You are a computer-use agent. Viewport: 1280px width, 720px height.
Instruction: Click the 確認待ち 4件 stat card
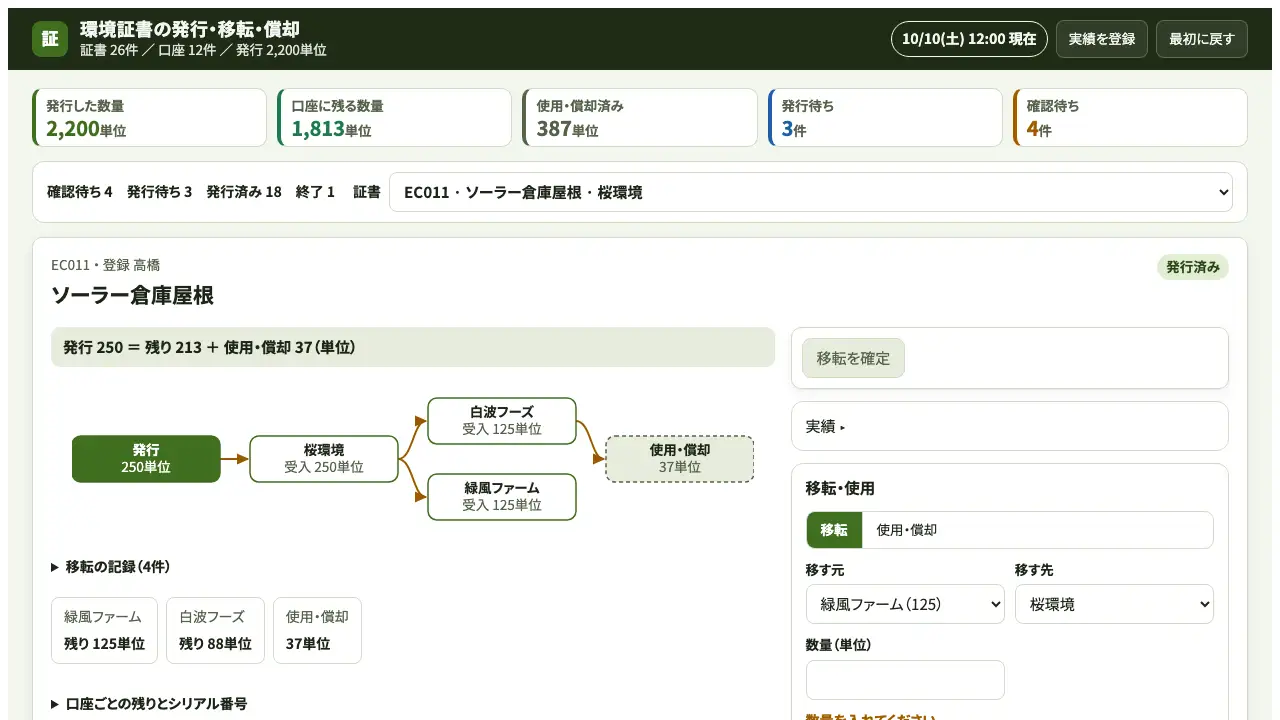tap(1130, 118)
